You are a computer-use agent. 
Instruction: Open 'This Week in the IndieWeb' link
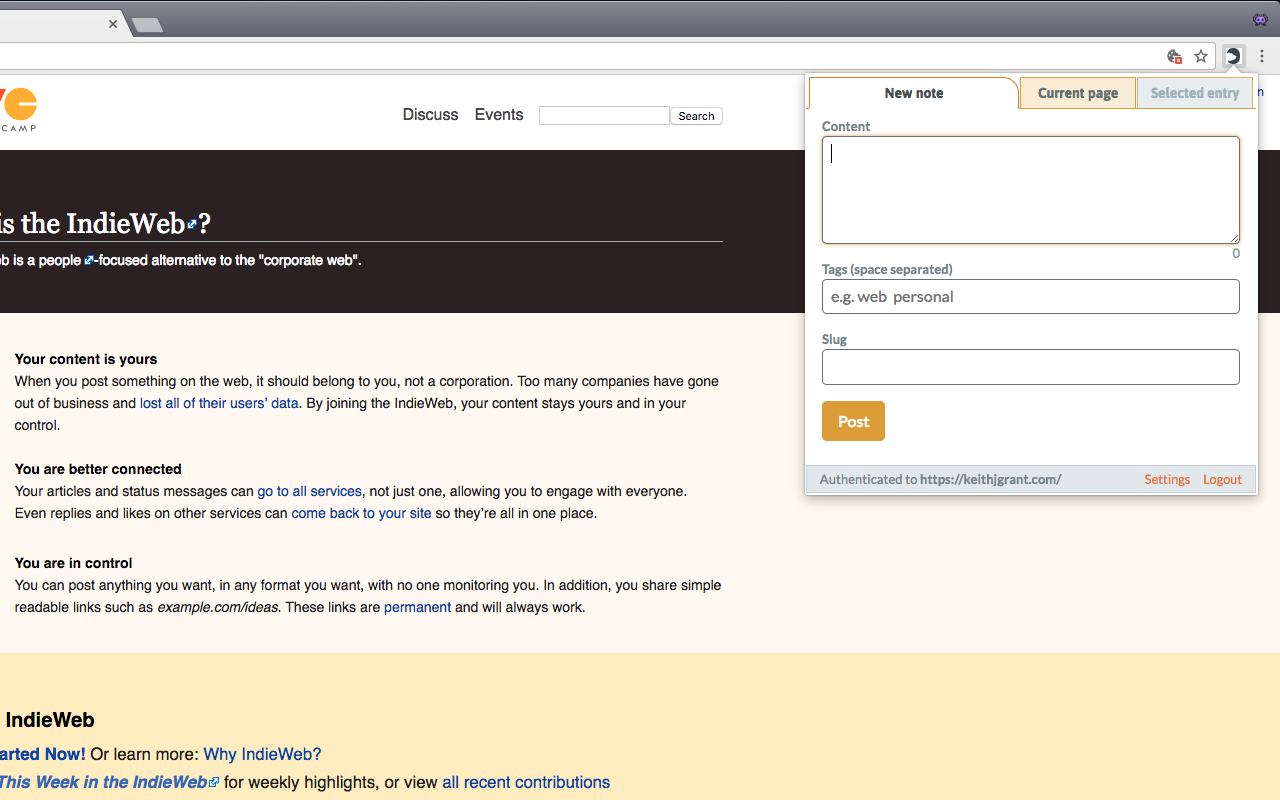[104, 782]
